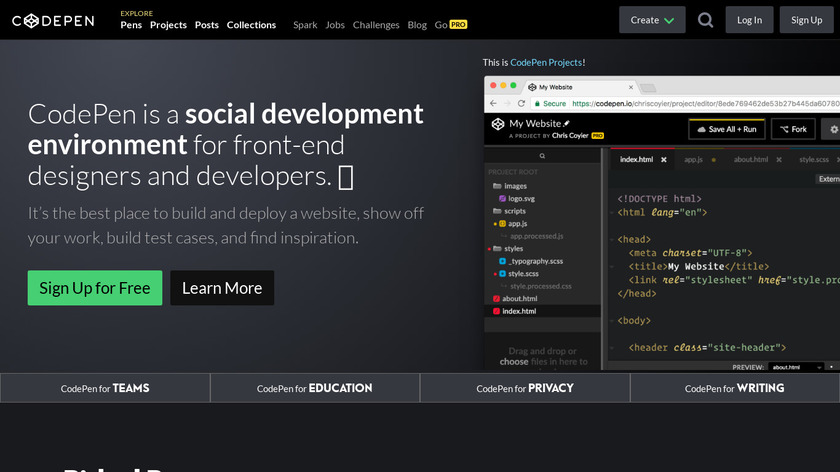
Task: Fold the body tag code block
Action: pyautogui.click(x=612, y=320)
